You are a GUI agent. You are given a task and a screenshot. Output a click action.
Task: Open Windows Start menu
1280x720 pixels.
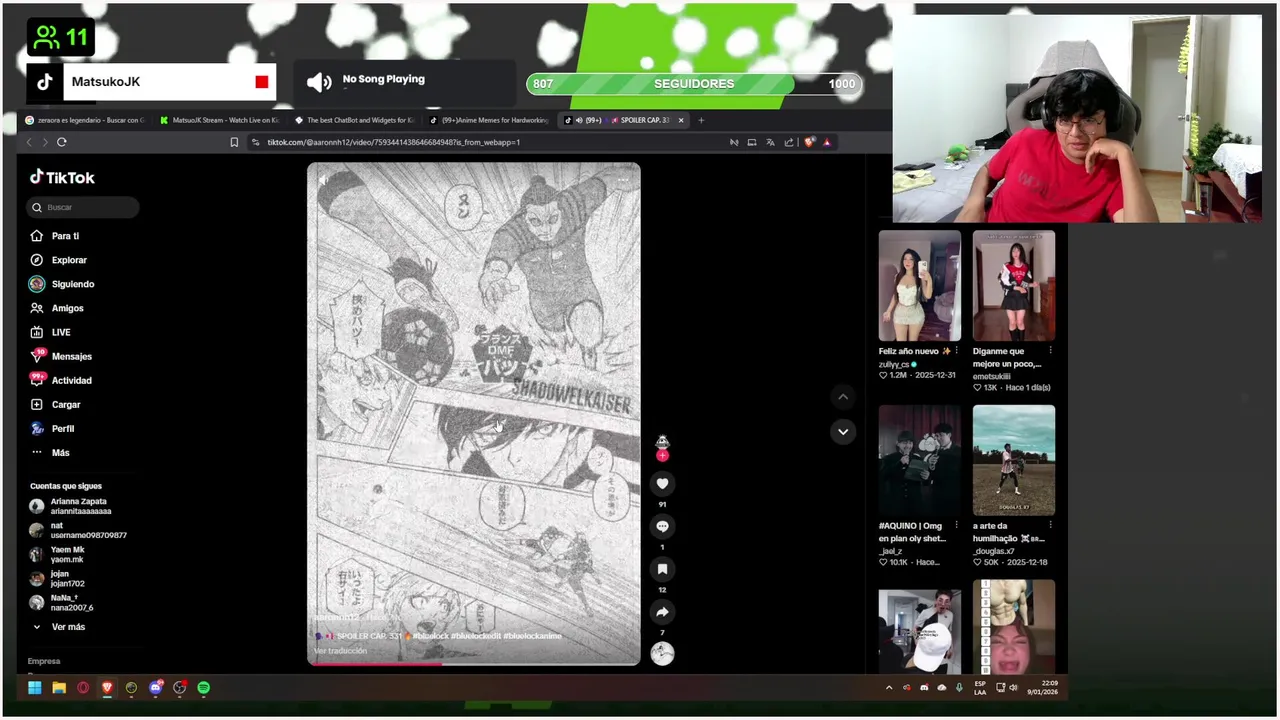coord(35,688)
